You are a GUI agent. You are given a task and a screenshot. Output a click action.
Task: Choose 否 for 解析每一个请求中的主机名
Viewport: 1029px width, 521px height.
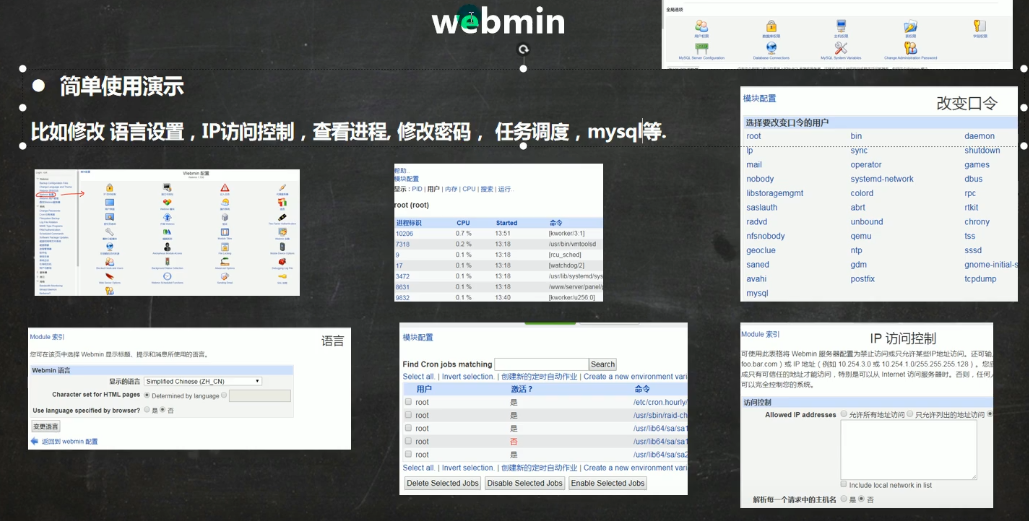click(861, 499)
